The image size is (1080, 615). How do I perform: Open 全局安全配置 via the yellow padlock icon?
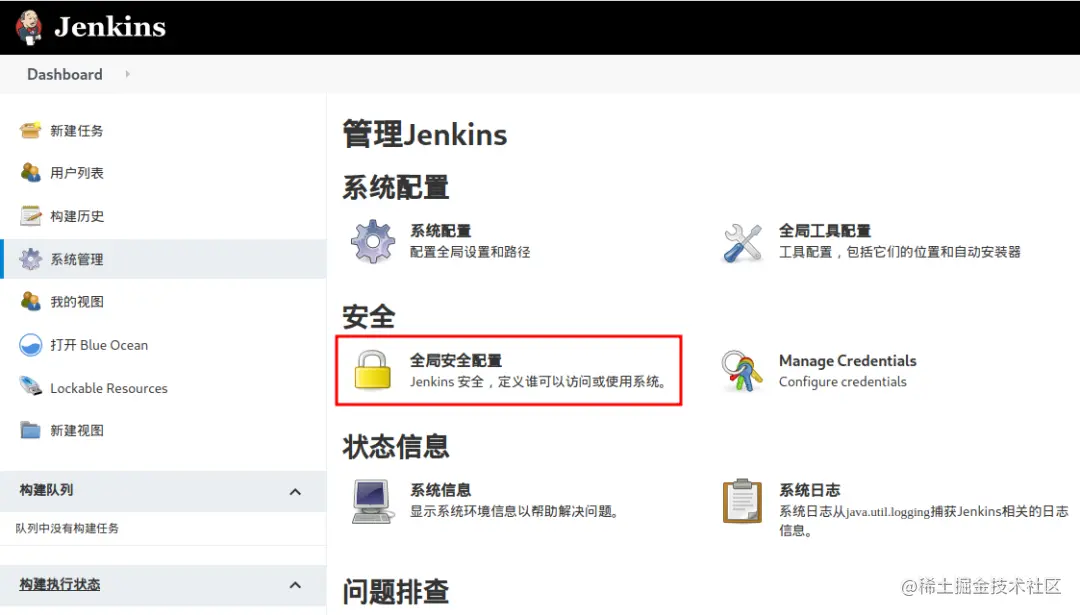[x=367, y=370]
